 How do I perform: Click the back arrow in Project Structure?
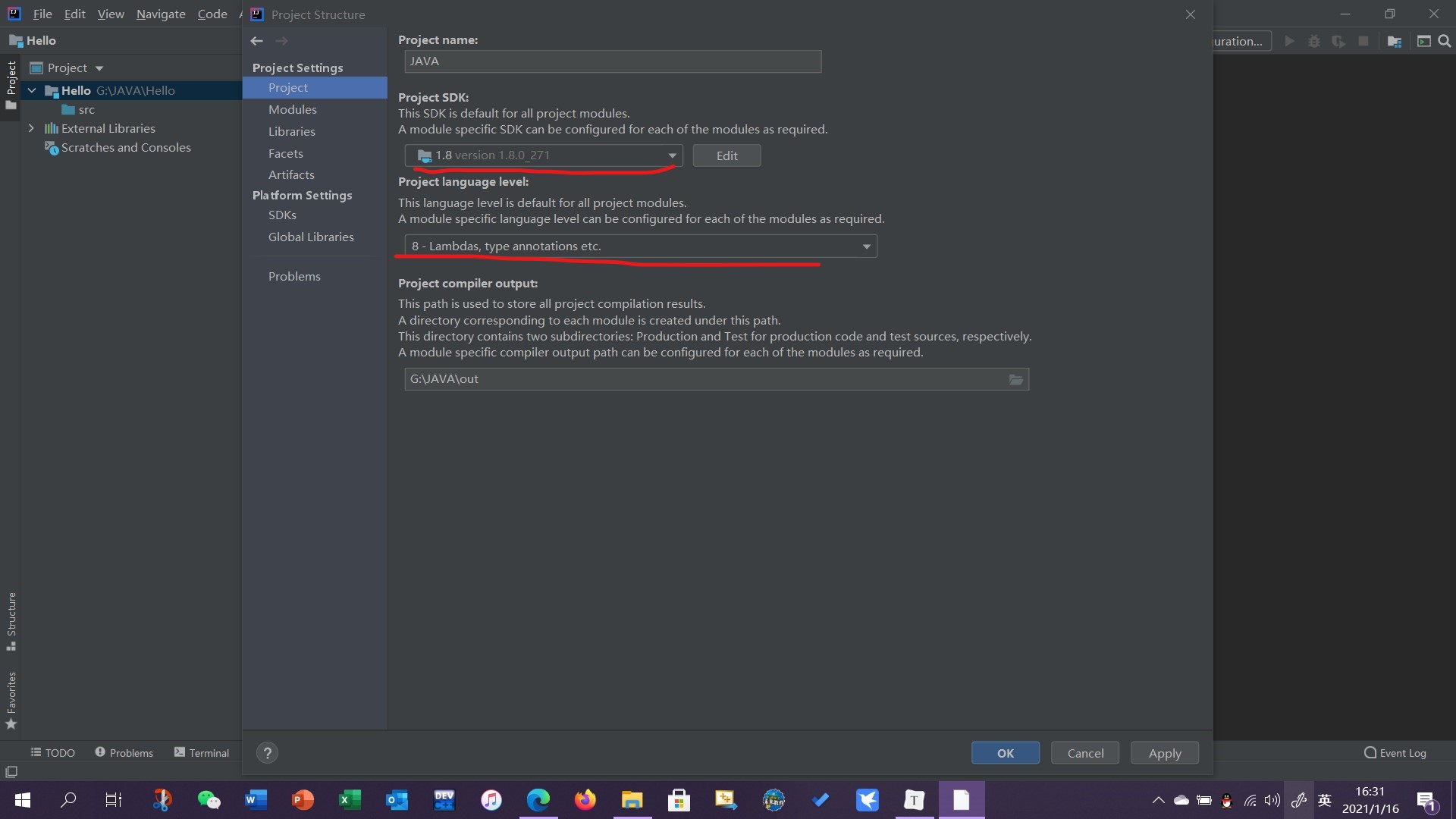pyautogui.click(x=256, y=41)
